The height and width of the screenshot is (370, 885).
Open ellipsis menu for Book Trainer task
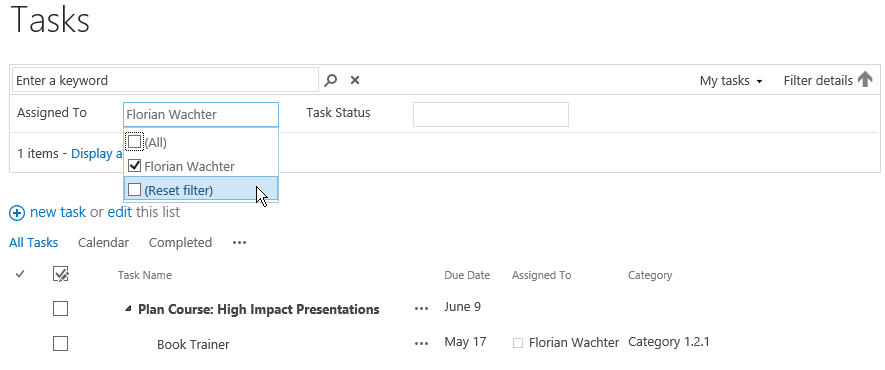pos(421,344)
